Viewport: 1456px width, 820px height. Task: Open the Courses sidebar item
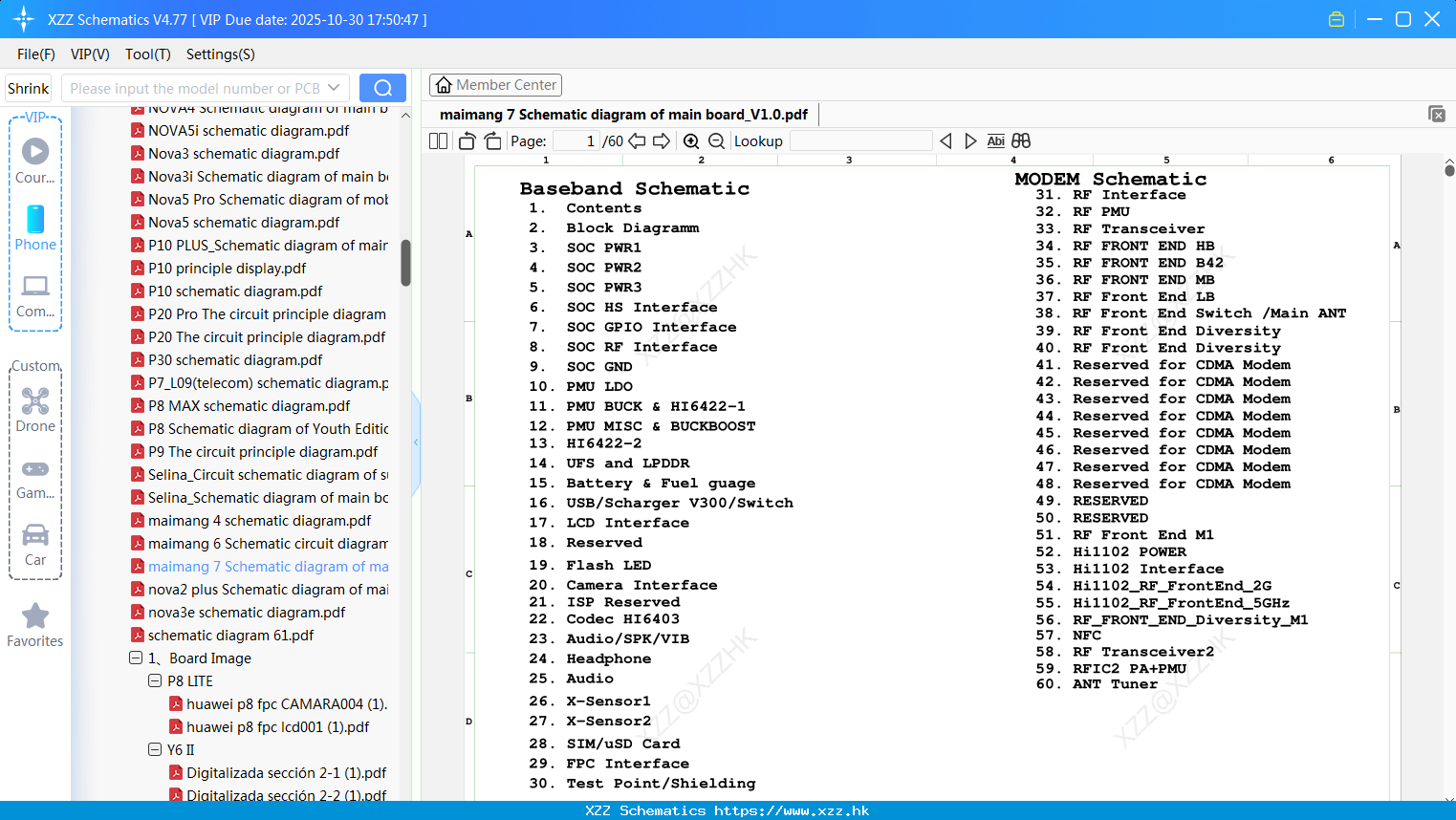tap(35, 161)
